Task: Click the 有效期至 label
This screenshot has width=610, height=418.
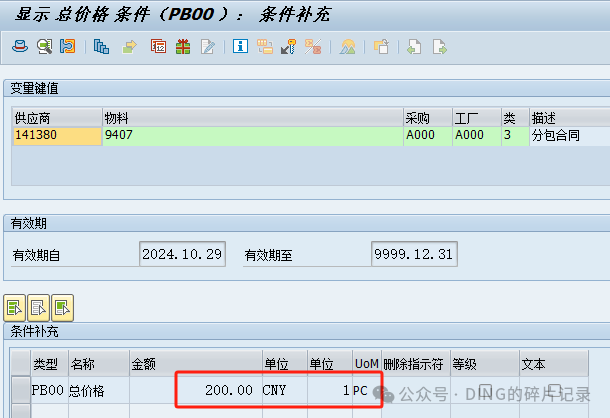Action: [x=268, y=255]
